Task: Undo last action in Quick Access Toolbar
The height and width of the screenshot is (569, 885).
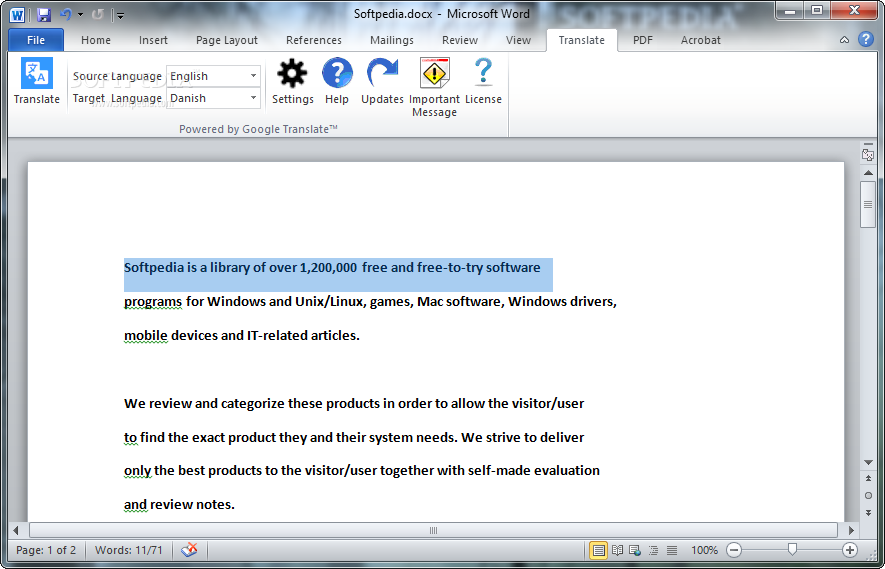Action: [x=65, y=15]
